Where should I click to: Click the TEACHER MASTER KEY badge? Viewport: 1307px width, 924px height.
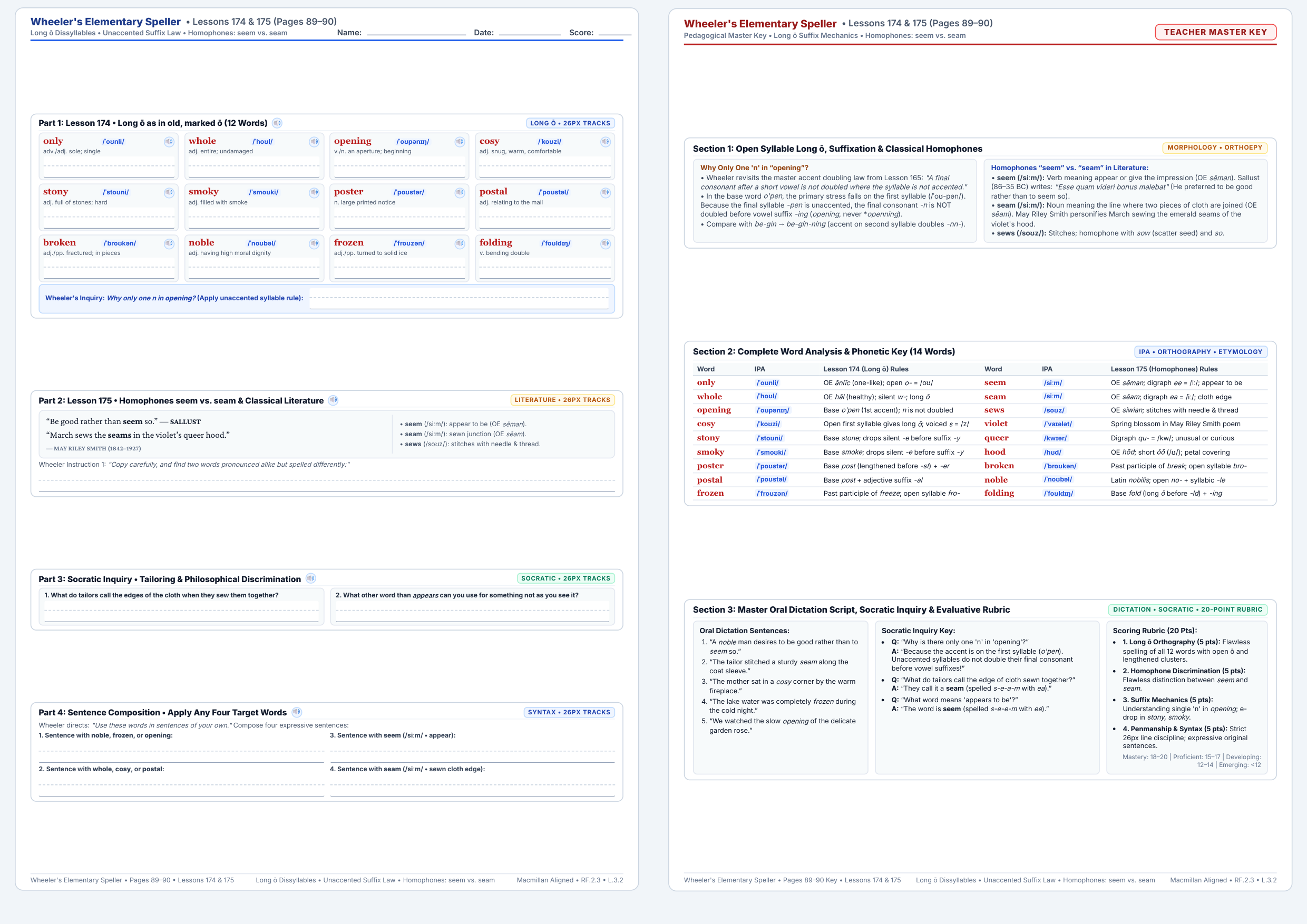pyautogui.click(x=1215, y=32)
